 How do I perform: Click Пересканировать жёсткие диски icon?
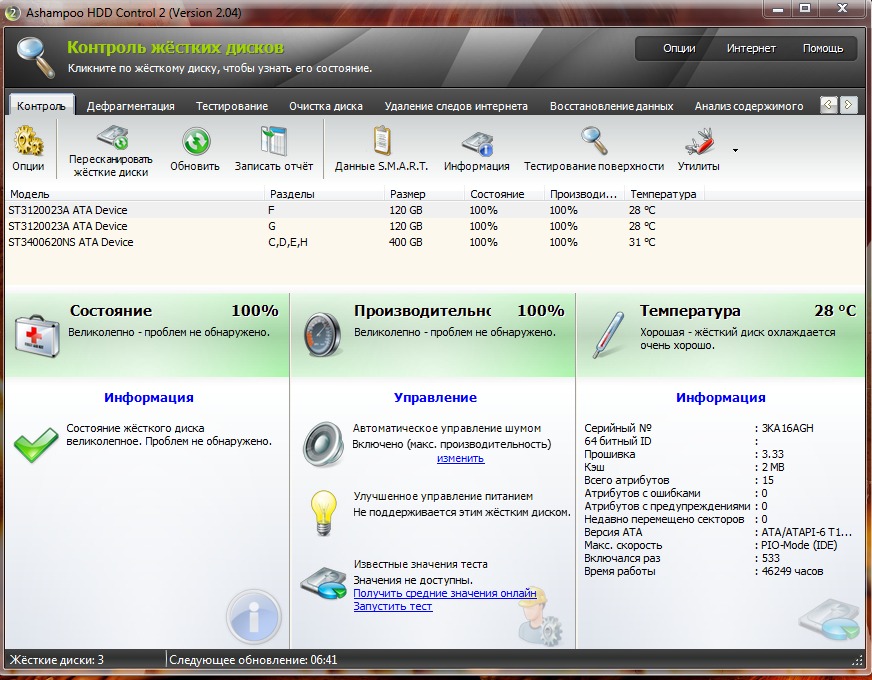coord(113,137)
